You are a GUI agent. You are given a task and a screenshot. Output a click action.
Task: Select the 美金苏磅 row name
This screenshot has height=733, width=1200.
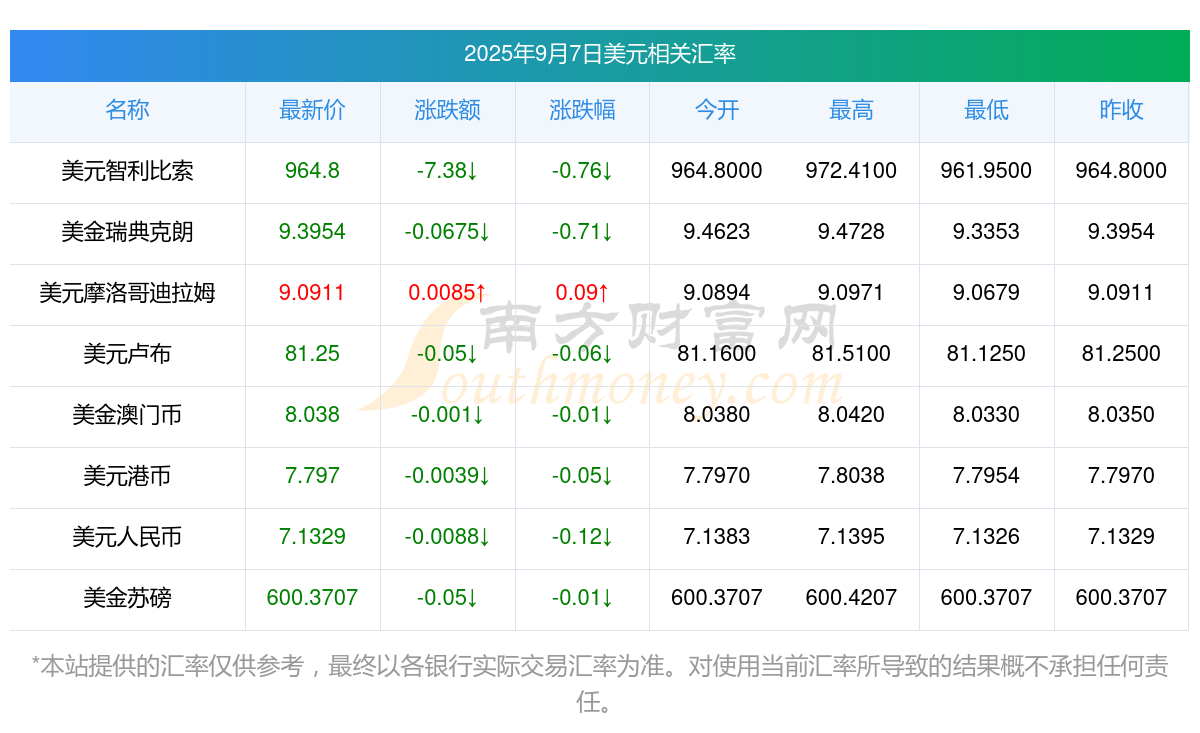127,598
